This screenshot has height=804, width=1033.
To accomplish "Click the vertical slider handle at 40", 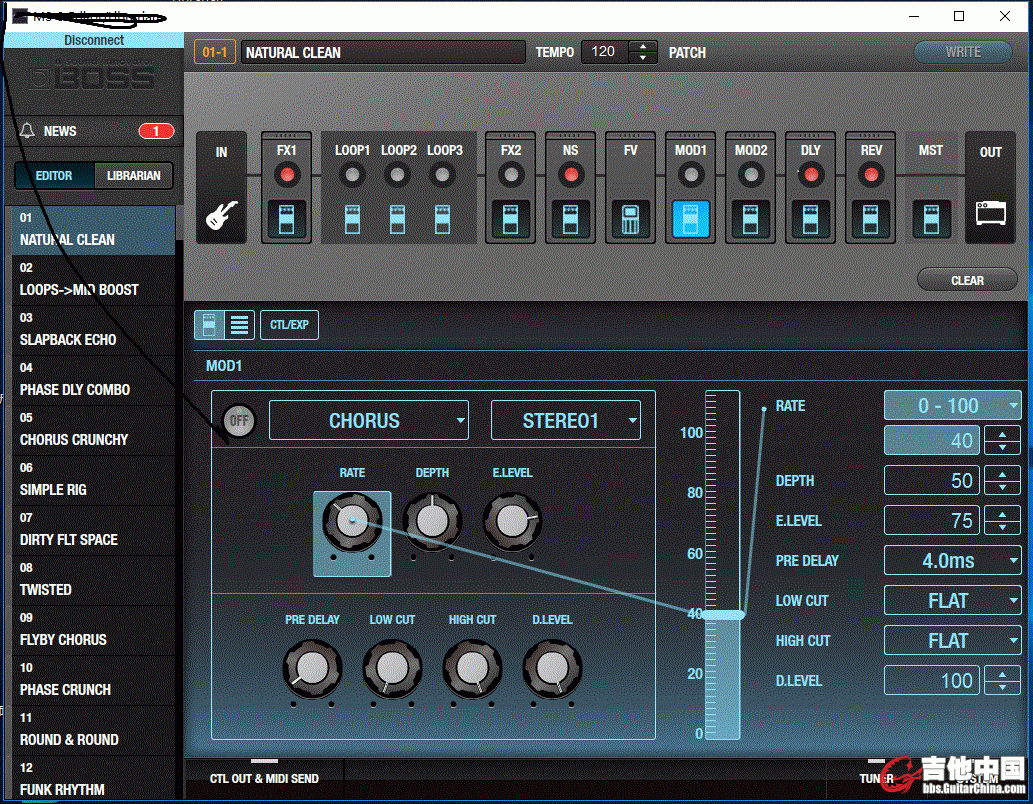I will [x=723, y=615].
